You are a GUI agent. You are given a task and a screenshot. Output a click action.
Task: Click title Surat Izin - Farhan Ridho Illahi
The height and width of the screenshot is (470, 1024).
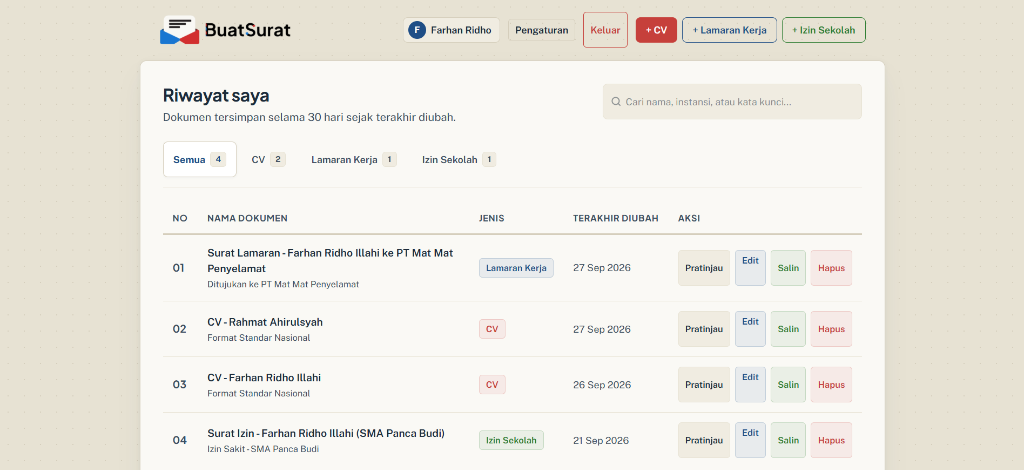pyautogui.click(x=326, y=433)
